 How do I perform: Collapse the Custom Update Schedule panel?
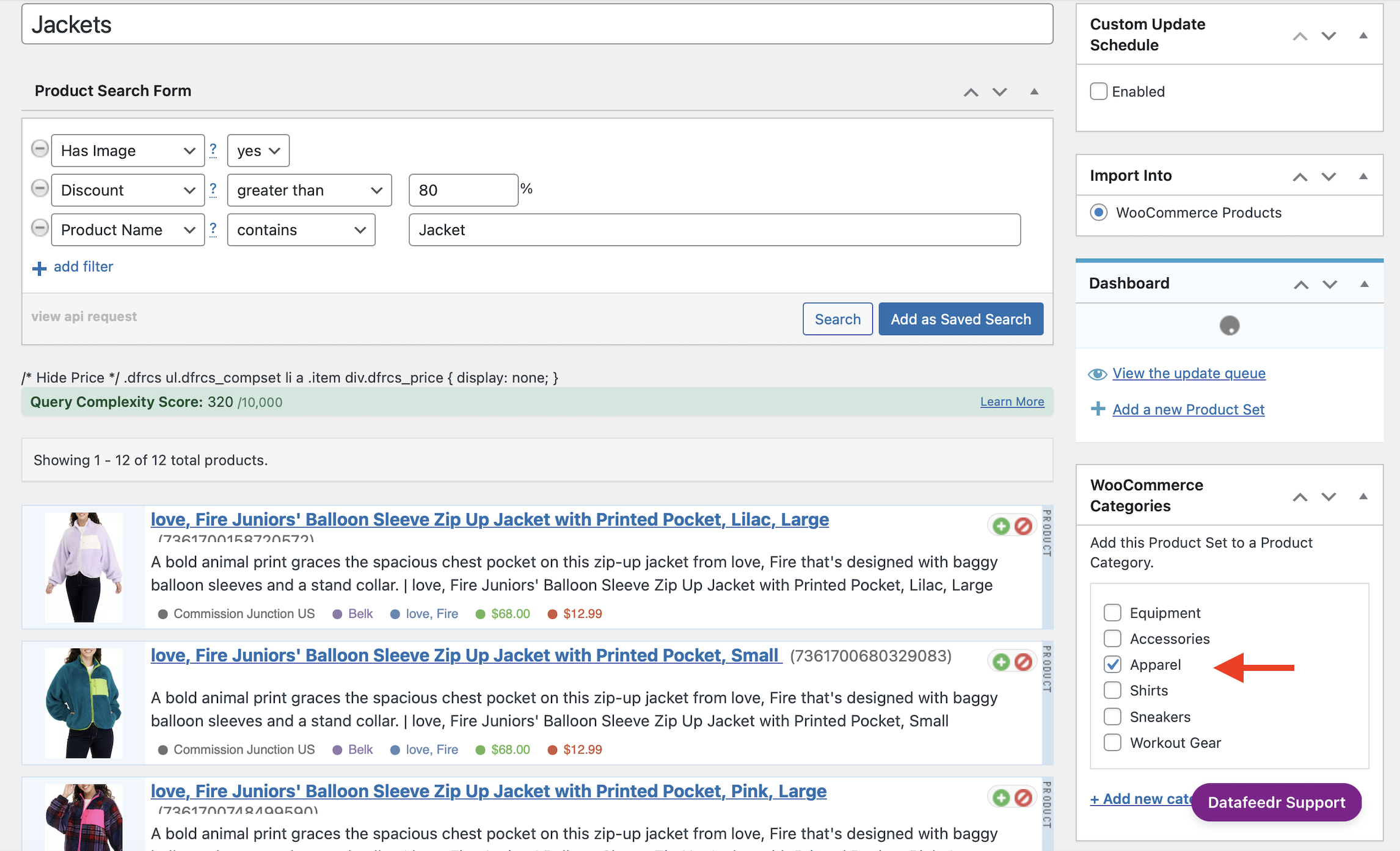pyautogui.click(x=1363, y=35)
